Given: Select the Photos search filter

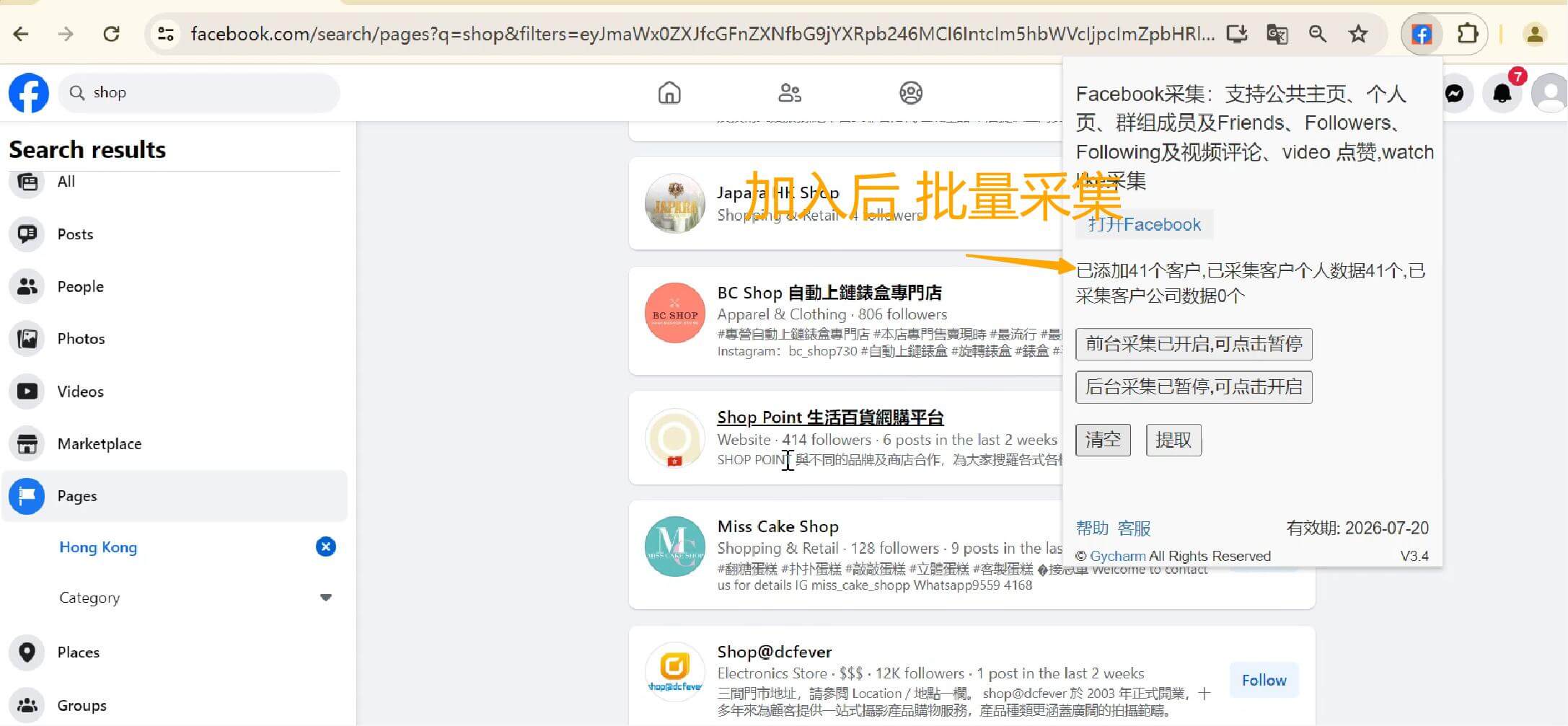Looking at the screenshot, I should [x=175, y=339].
